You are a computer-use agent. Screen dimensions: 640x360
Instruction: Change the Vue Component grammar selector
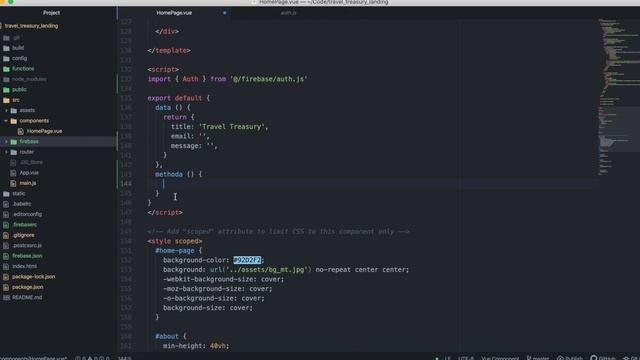[x=500, y=358]
